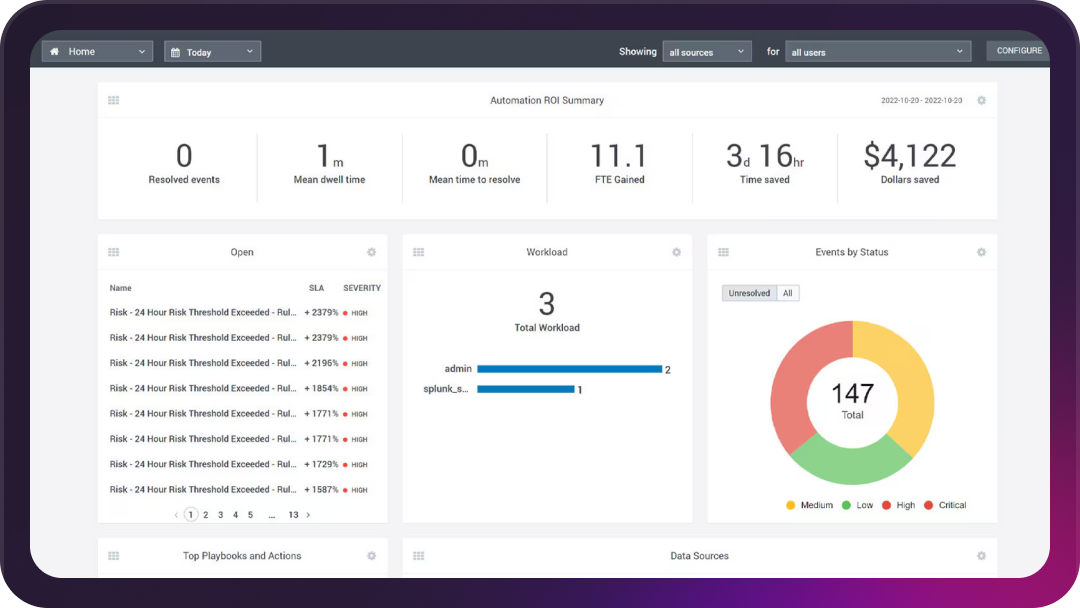The width and height of the screenshot is (1080, 608).
Task: Expand the all sources dropdown
Action: (x=707, y=52)
